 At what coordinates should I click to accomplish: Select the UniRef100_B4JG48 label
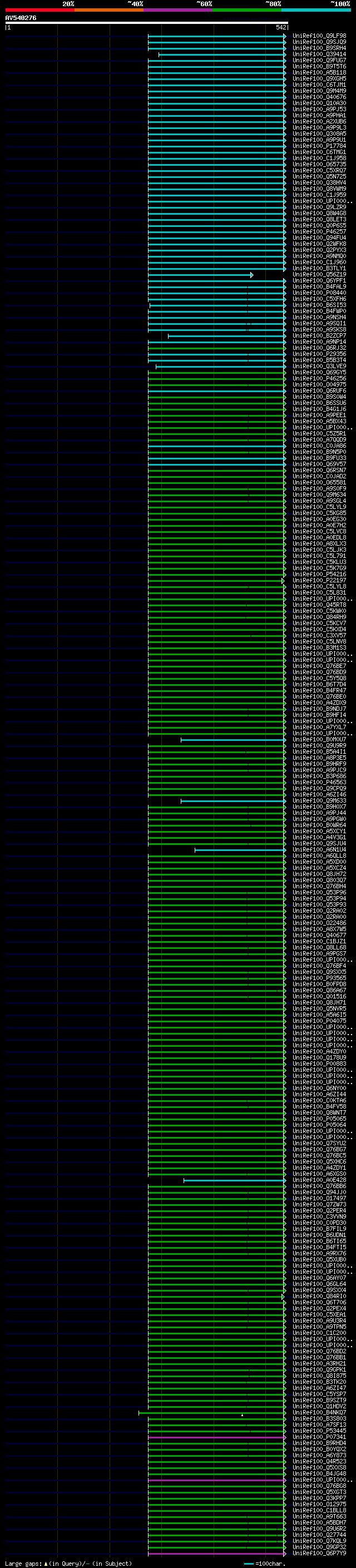pyautogui.click(x=319, y=1473)
